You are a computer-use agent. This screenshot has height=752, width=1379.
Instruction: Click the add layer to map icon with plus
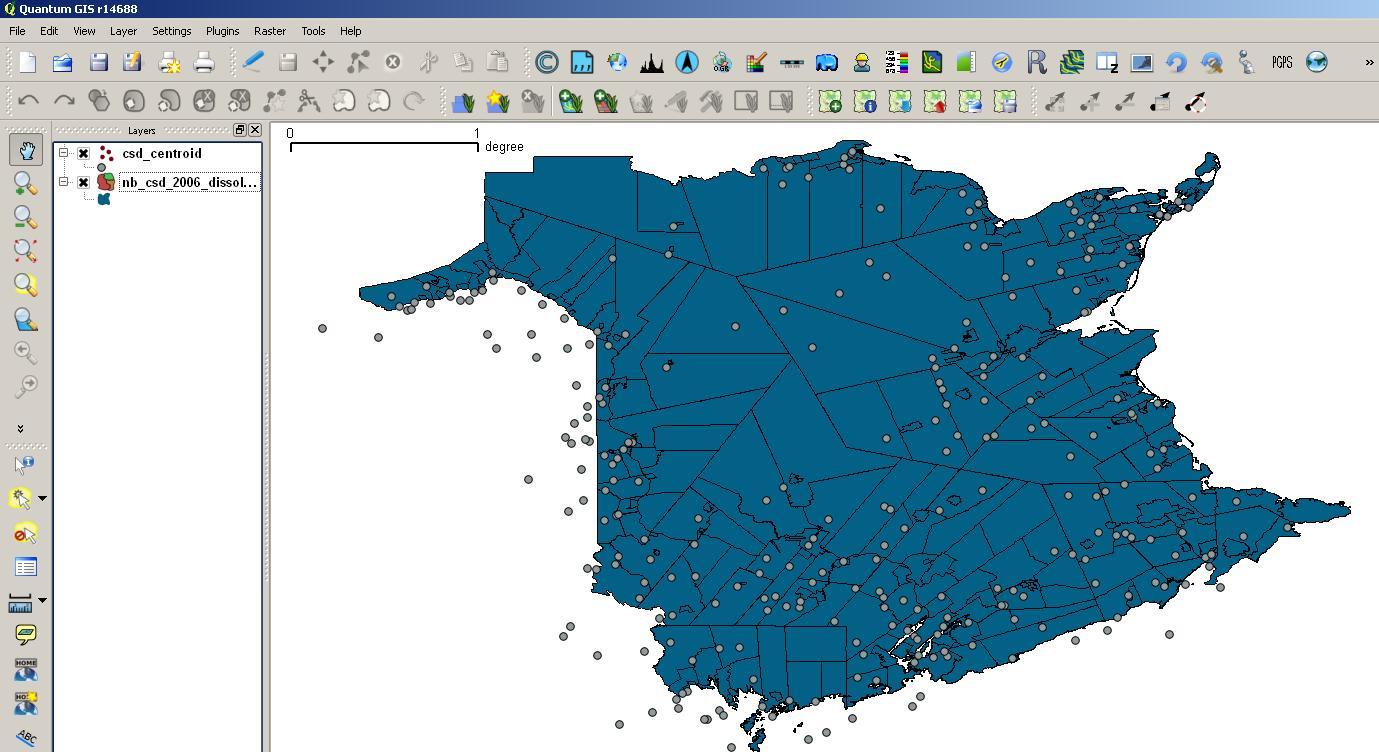click(830, 101)
